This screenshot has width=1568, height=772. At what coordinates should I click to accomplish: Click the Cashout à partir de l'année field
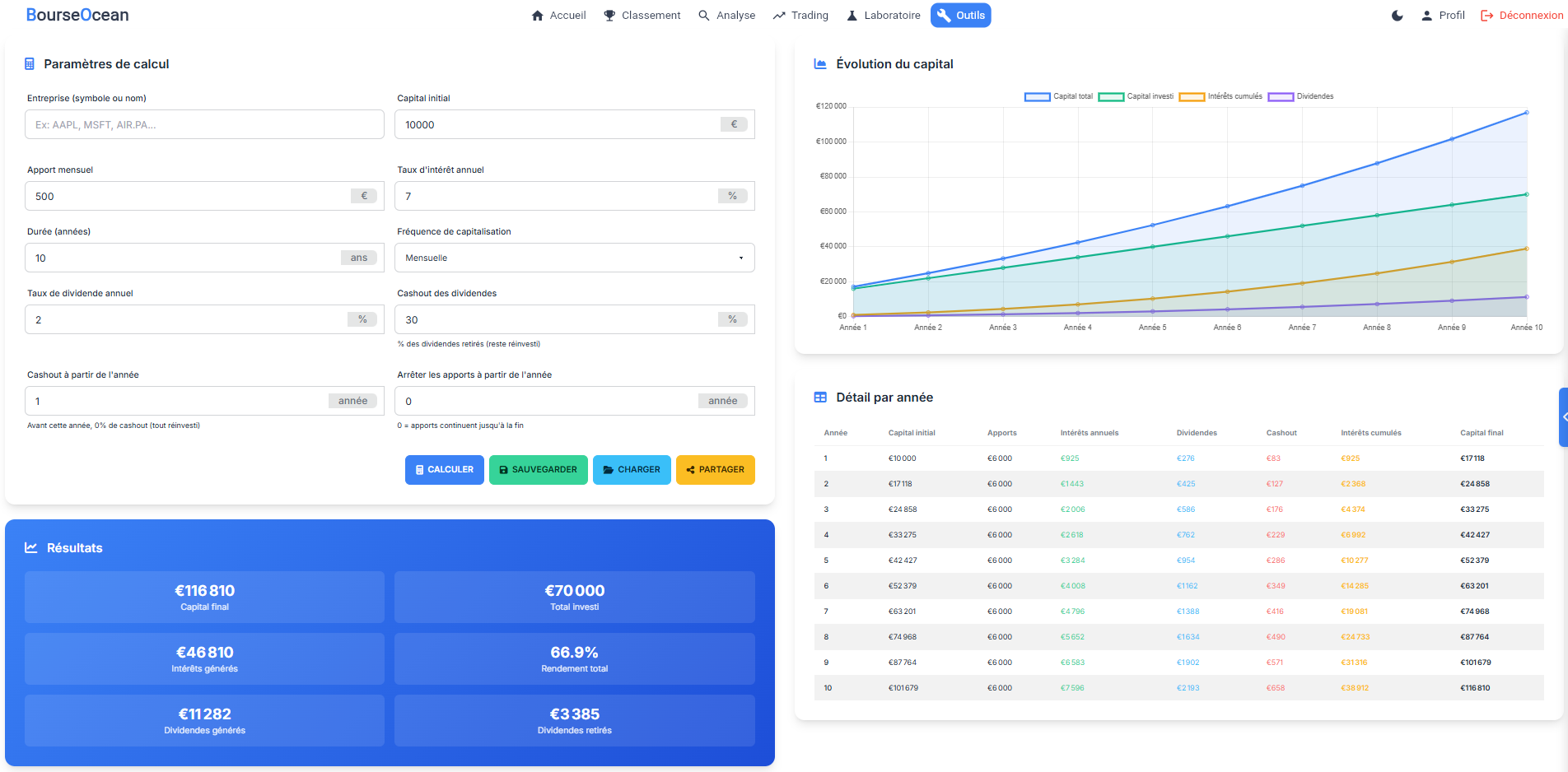(x=204, y=401)
